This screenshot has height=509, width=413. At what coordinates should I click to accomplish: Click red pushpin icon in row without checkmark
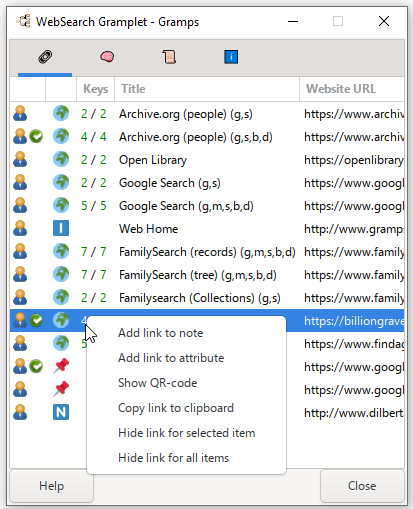coord(61,389)
